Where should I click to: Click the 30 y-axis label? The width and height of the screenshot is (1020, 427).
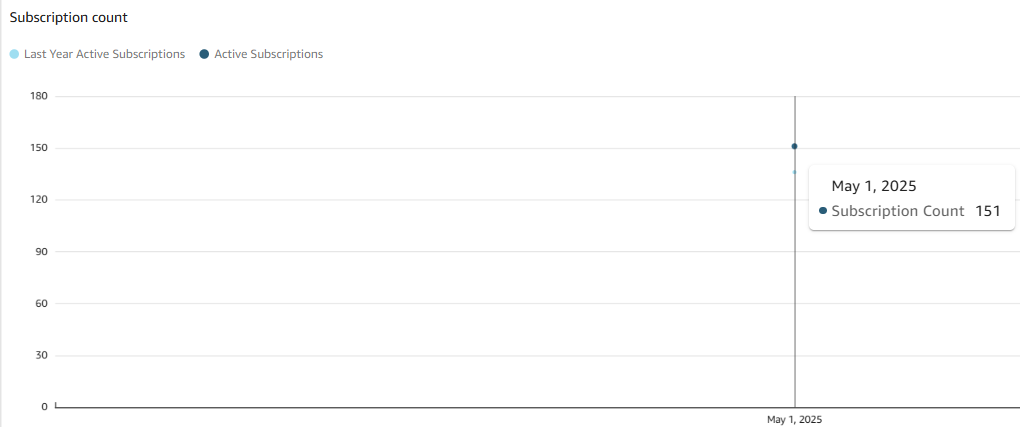pos(42,355)
